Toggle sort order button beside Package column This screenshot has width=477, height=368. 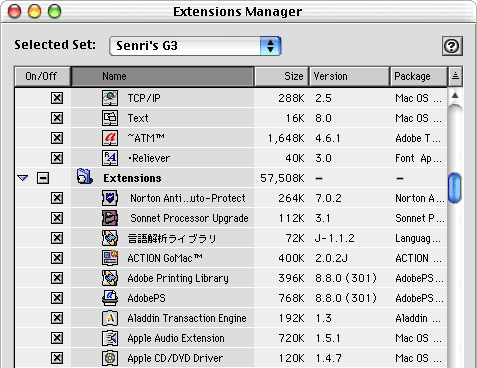pos(455,76)
